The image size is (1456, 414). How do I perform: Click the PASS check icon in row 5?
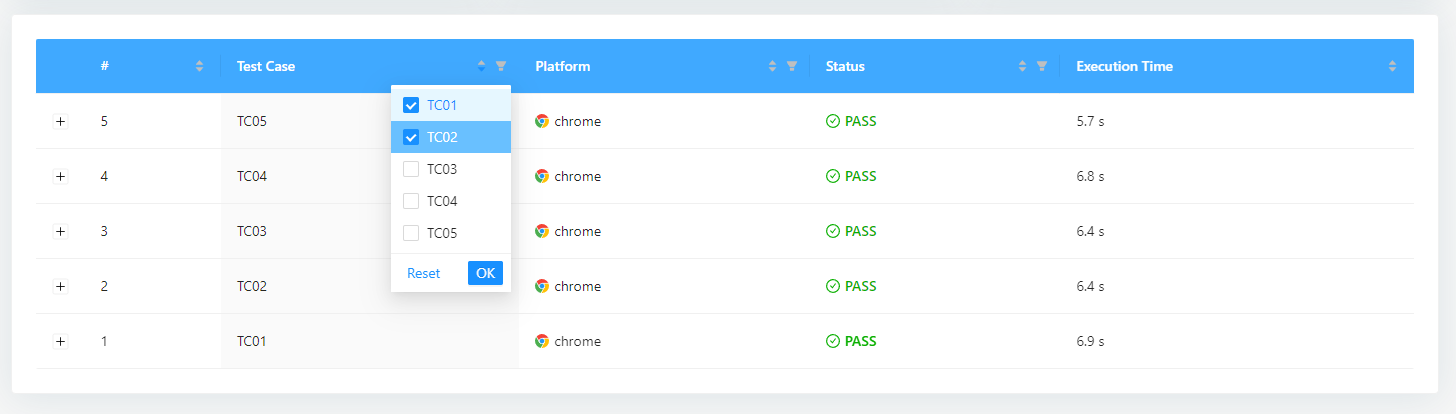[833, 121]
